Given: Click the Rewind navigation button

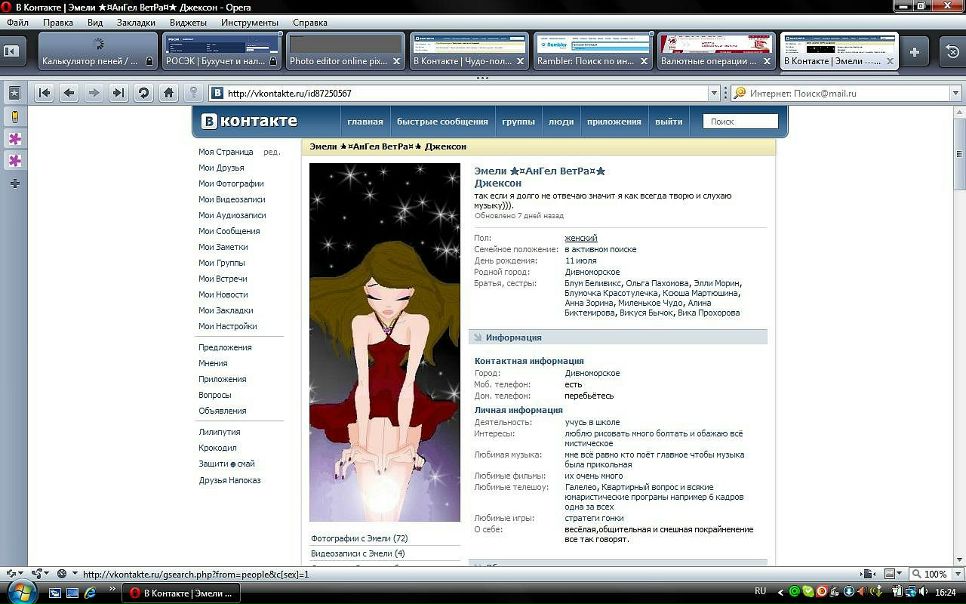Looking at the screenshot, I should (x=44, y=93).
